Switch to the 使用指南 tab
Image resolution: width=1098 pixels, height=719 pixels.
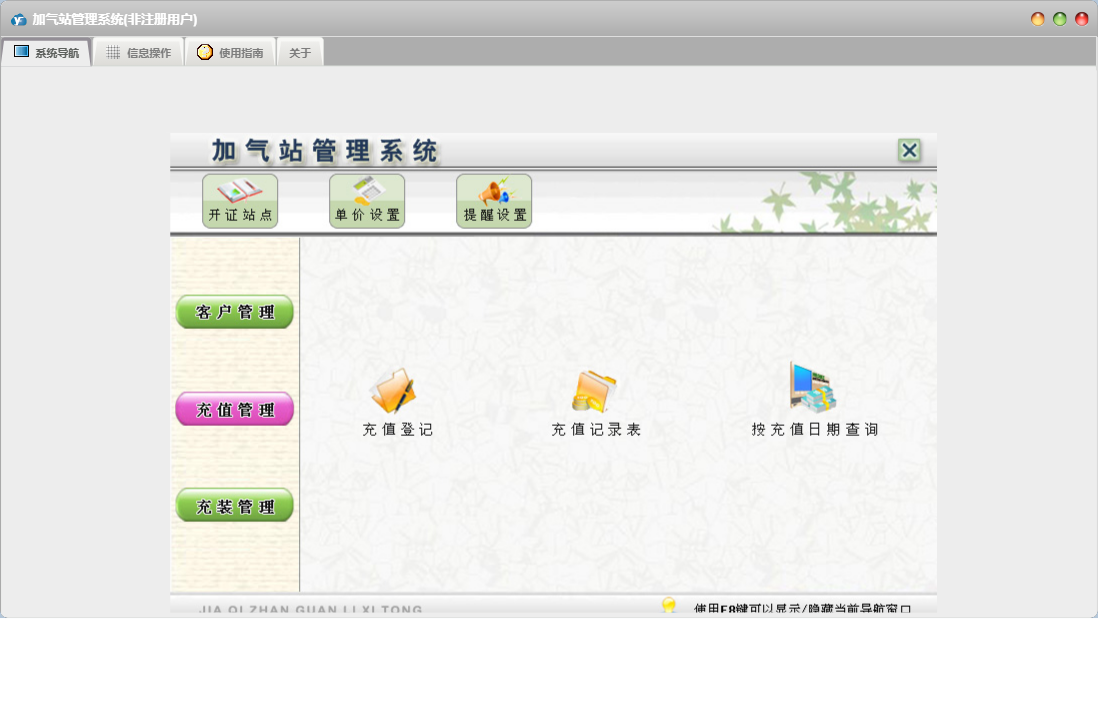click(x=230, y=53)
